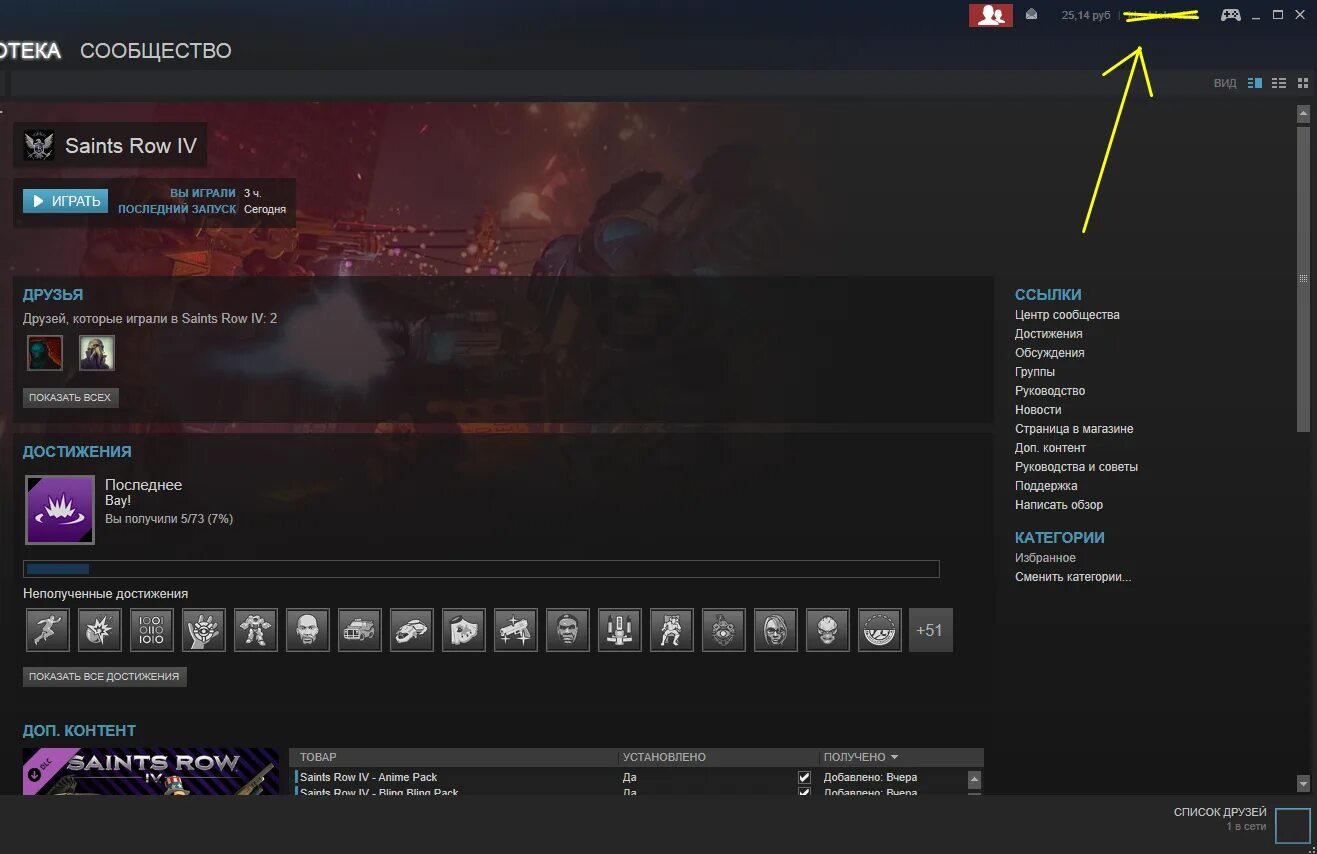Open the Обсуждения link
Screen dimensions: 1317x854
point(1049,353)
